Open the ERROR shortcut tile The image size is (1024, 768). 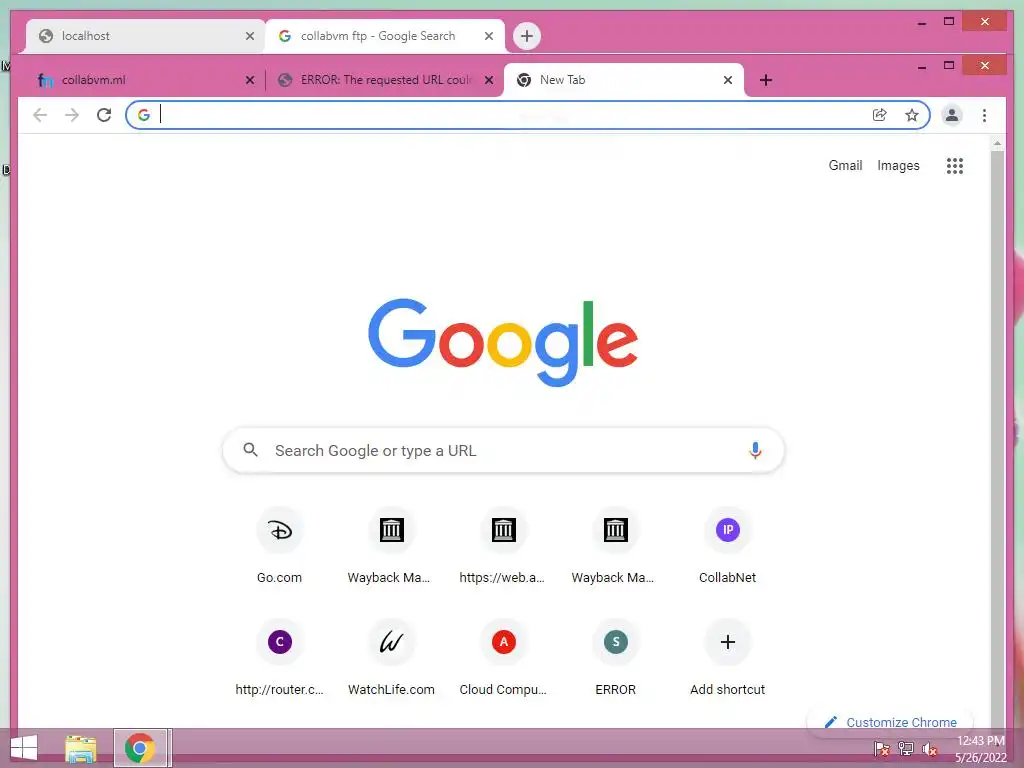[x=615, y=660]
